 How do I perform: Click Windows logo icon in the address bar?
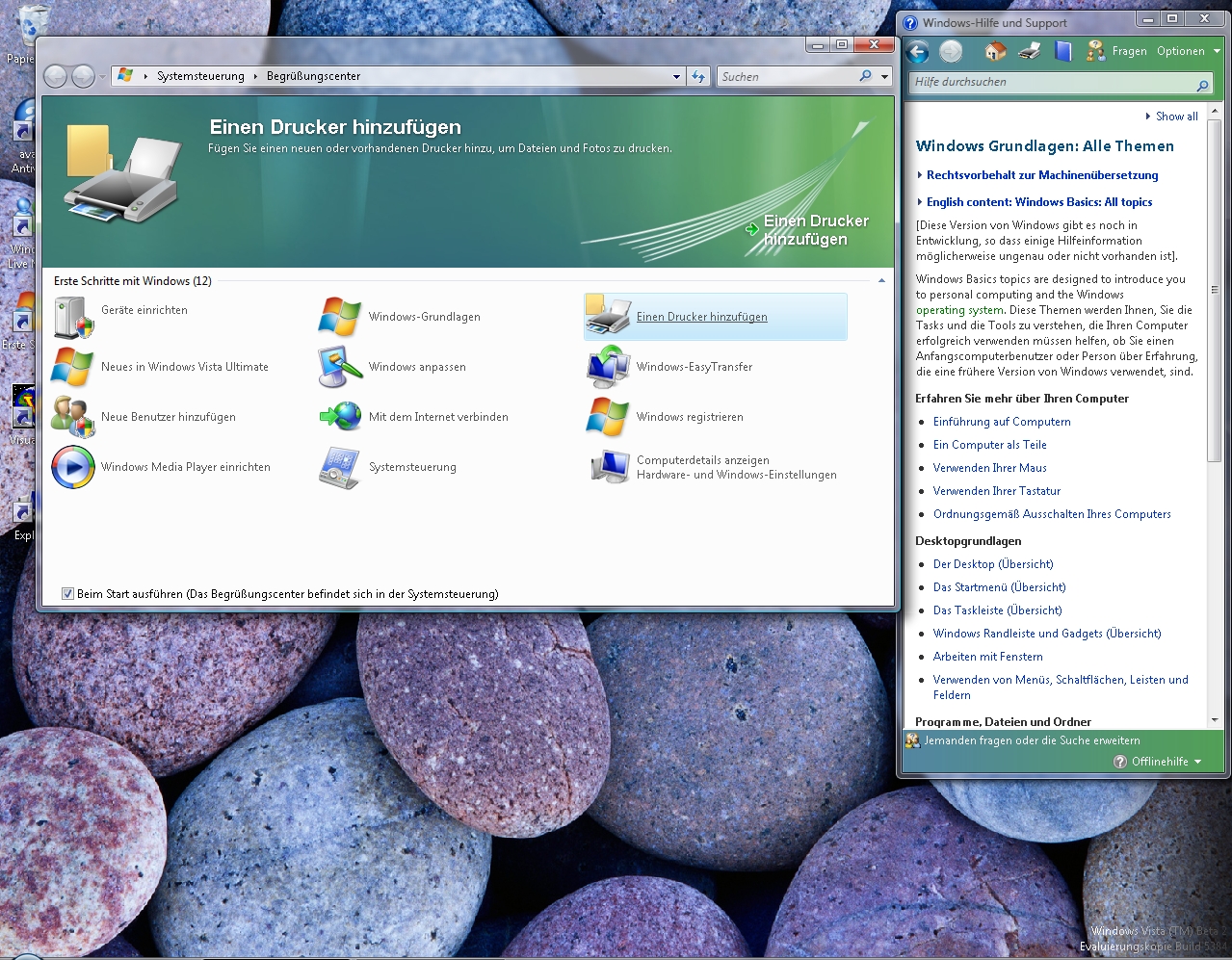125,75
